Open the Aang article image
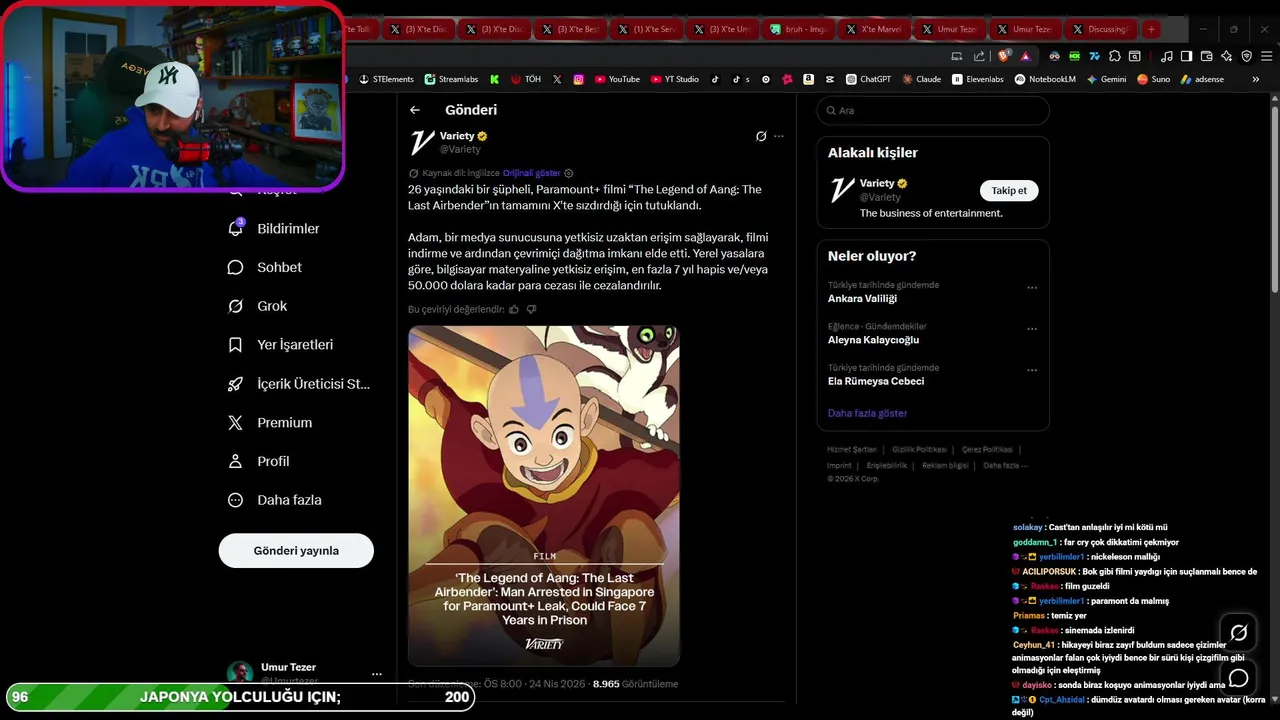 544,496
